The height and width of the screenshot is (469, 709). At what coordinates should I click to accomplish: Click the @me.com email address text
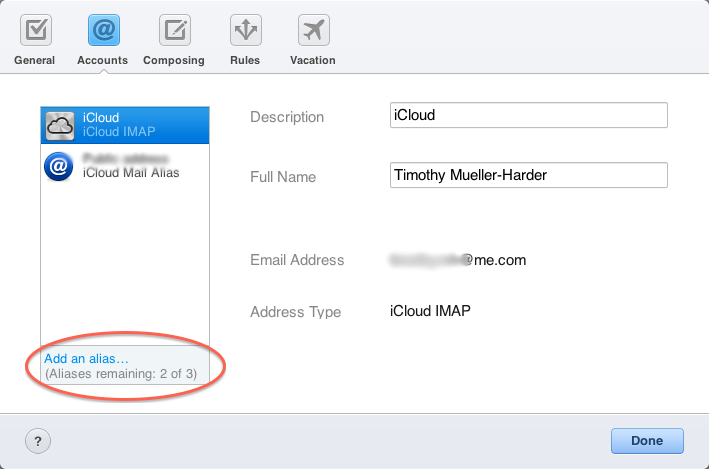(458, 260)
